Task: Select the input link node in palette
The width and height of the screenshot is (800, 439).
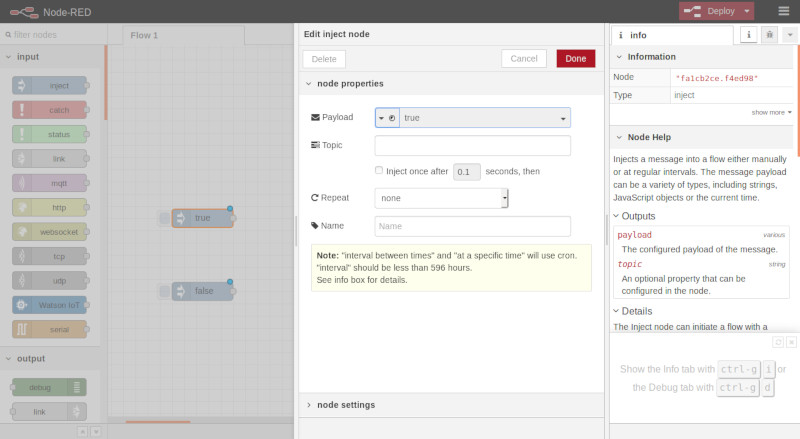Action: pos(49,159)
